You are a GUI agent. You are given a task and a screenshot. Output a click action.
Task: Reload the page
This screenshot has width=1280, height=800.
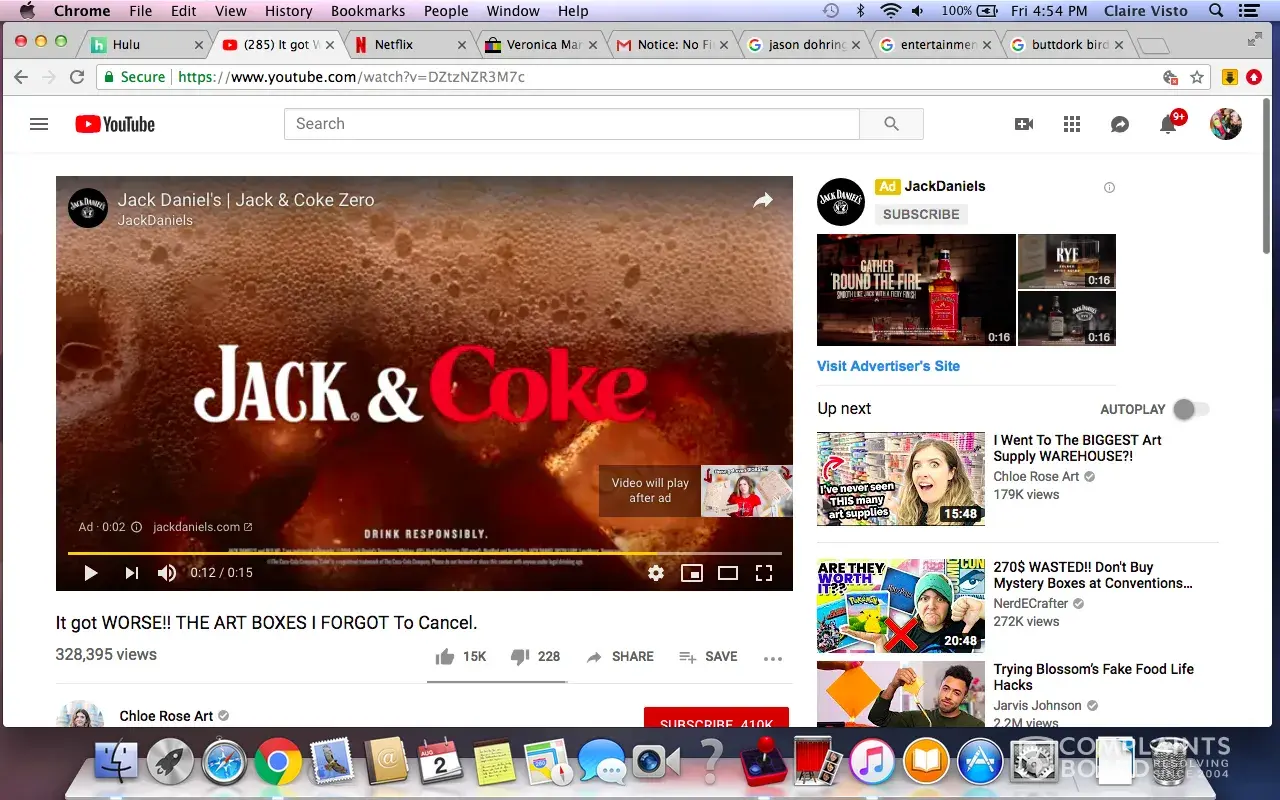pyautogui.click(x=77, y=77)
